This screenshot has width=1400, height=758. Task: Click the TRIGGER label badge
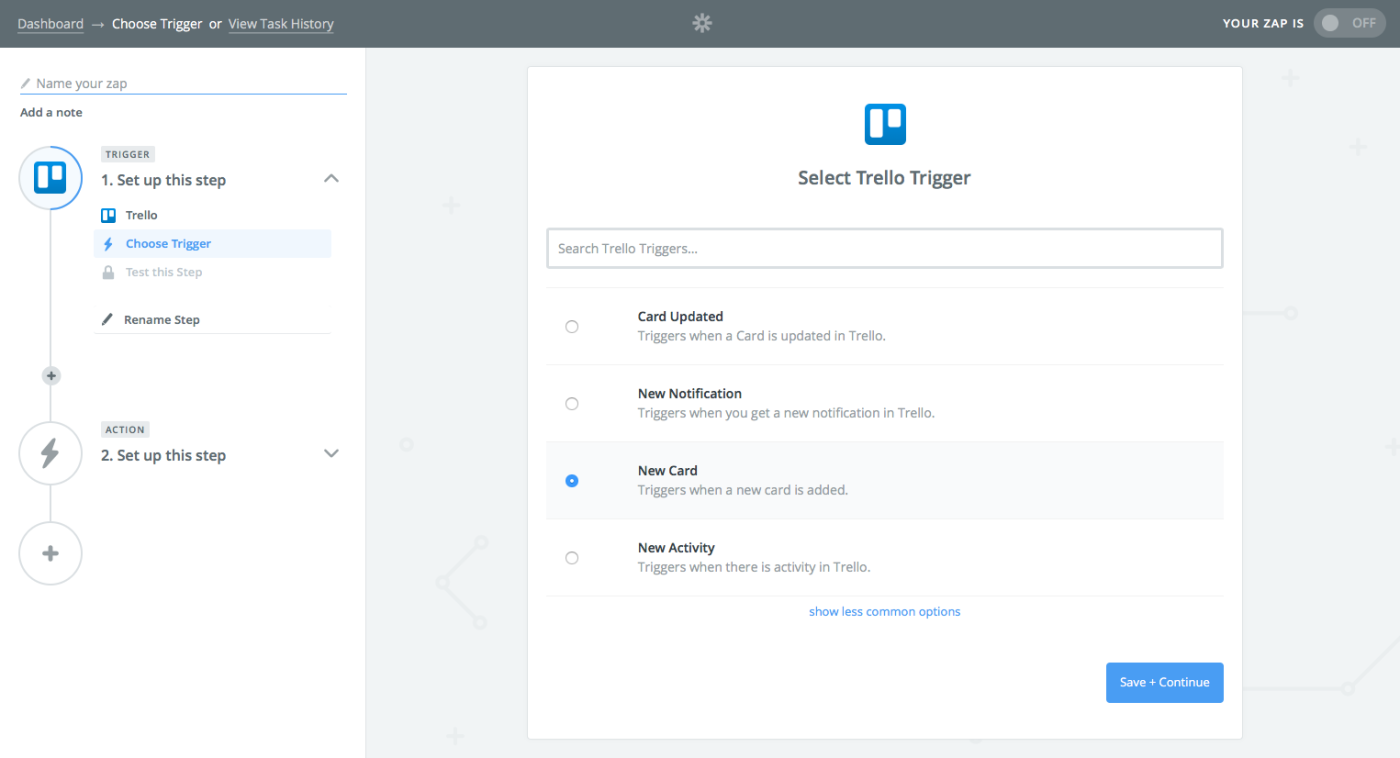pyautogui.click(x=127, y=154)
